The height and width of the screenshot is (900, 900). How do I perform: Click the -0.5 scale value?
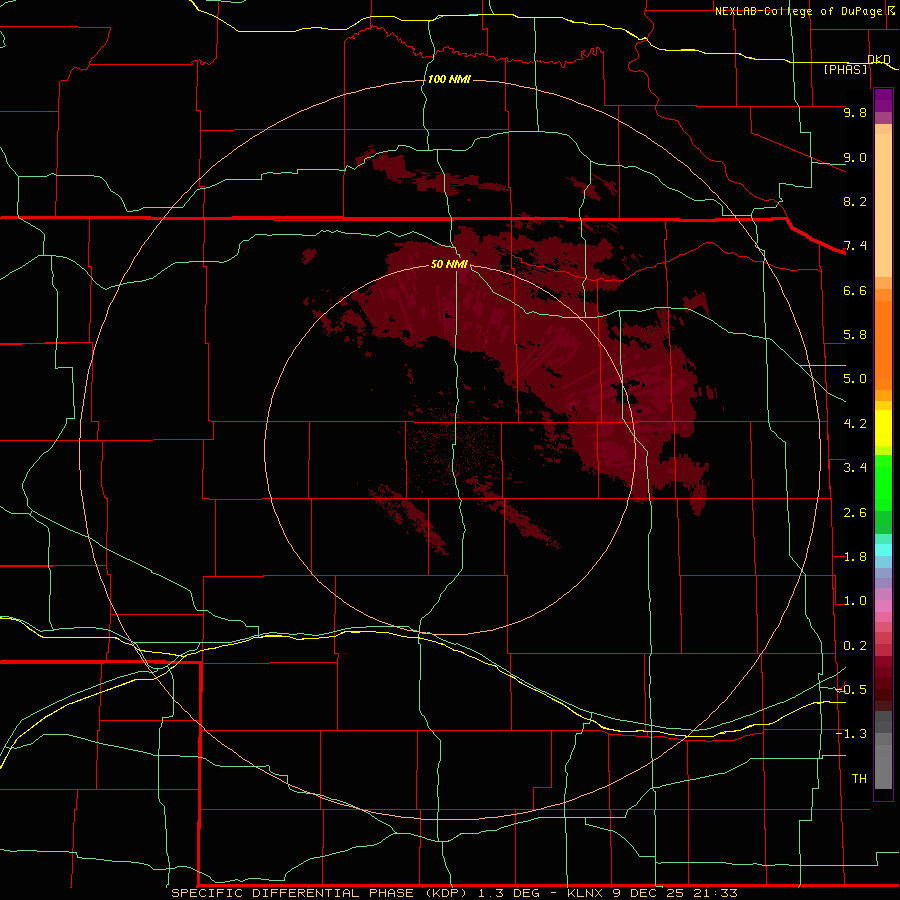[x=851, y=689]
